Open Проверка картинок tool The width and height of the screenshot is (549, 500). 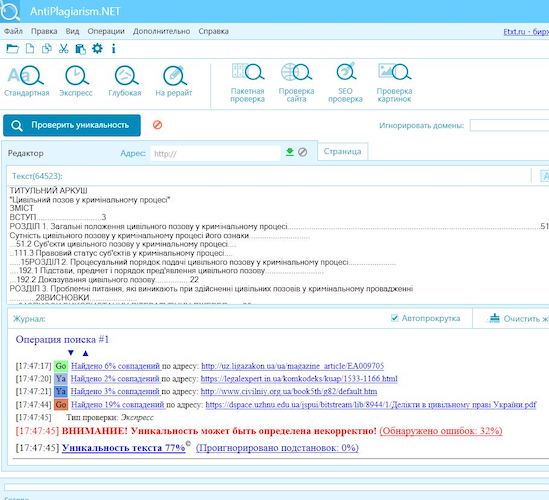[394, 83]
